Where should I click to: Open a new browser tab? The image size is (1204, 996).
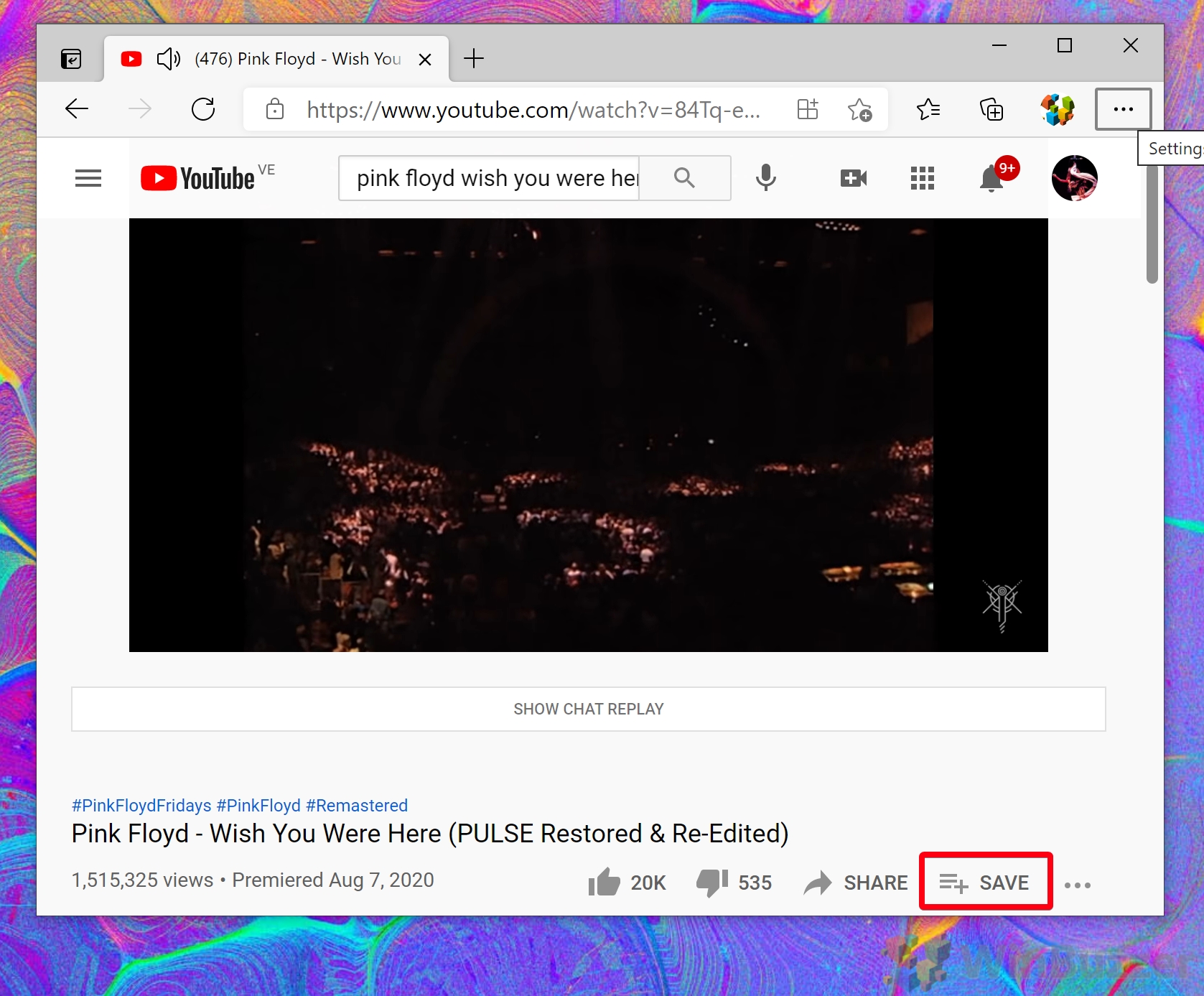tap(474, 59)
